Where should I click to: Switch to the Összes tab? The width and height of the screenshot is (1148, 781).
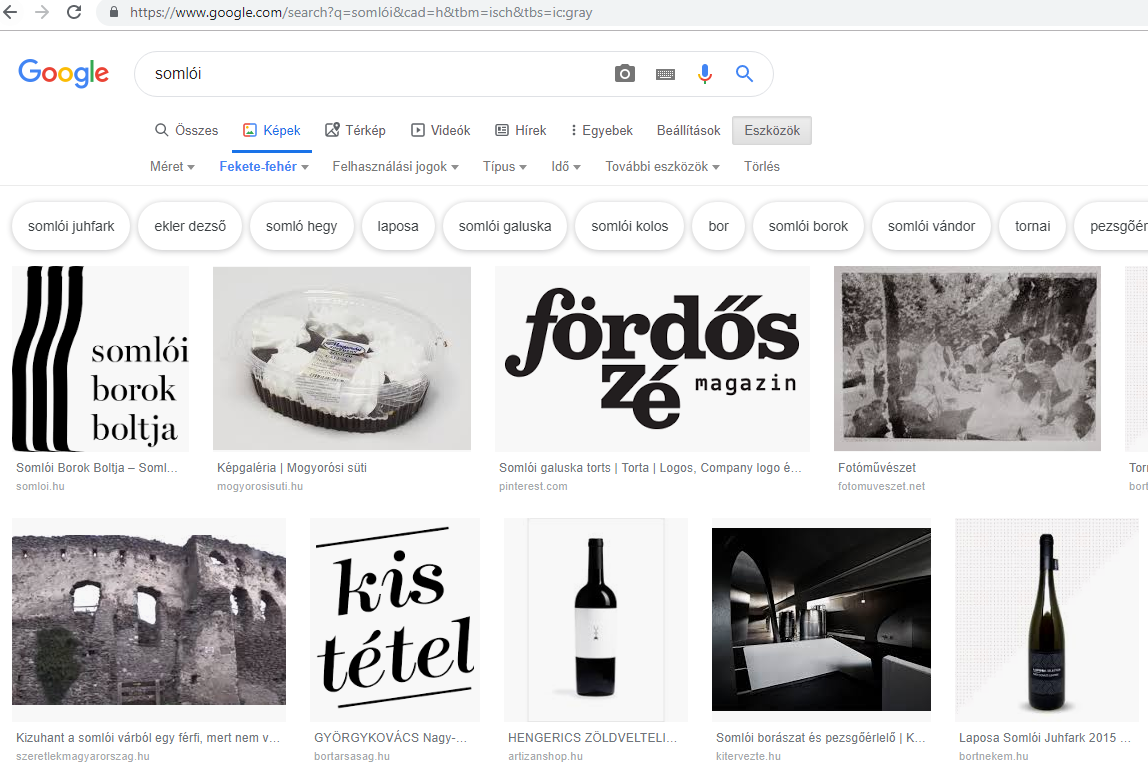187,130
